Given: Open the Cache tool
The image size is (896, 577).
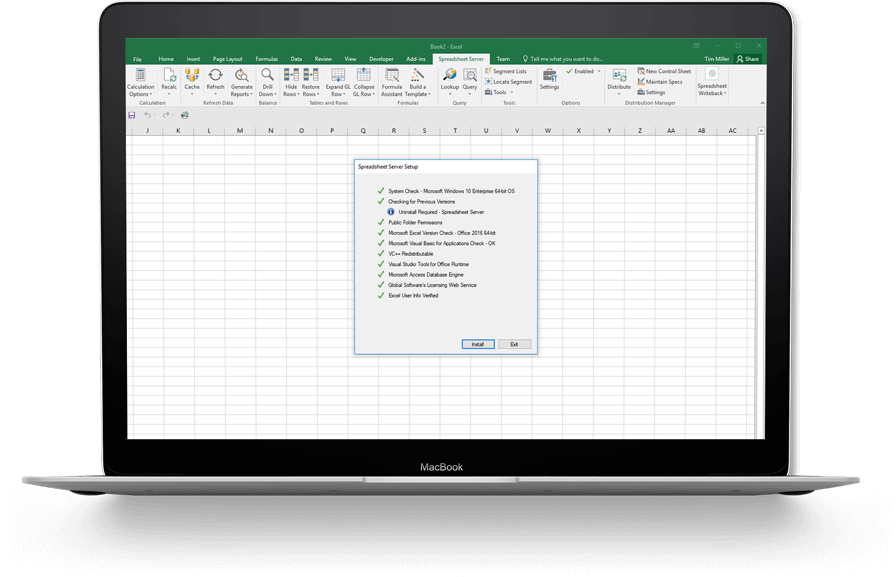Looking at the screenshot, I should click(x=192, y=81).
